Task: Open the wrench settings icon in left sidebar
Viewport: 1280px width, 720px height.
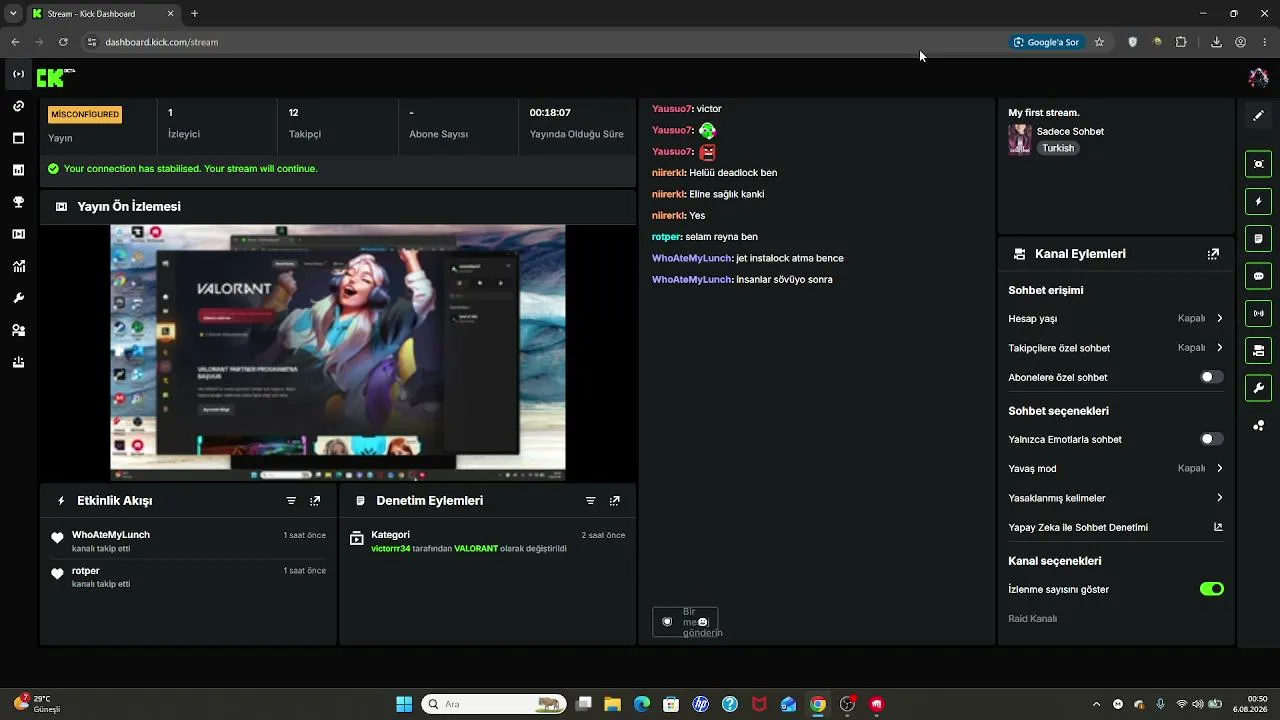Action: point(18,298)
